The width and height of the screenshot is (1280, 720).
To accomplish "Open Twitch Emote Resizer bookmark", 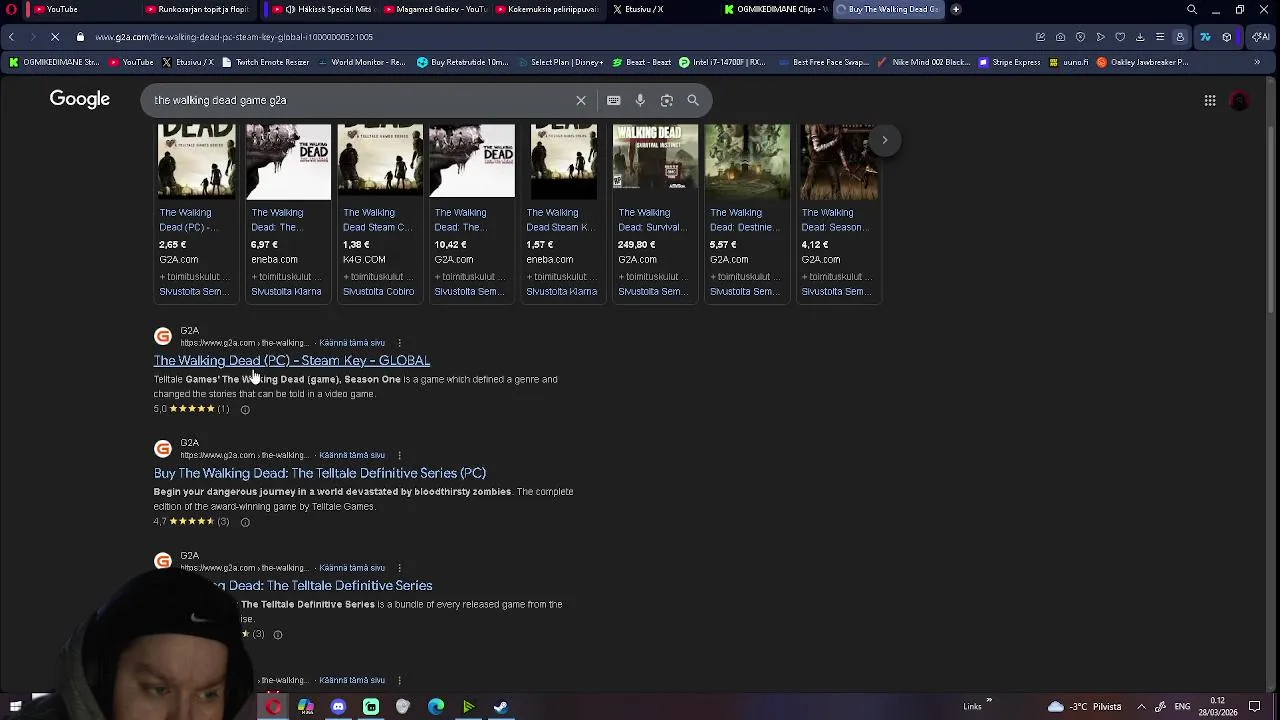I will (x=266, y=62).
